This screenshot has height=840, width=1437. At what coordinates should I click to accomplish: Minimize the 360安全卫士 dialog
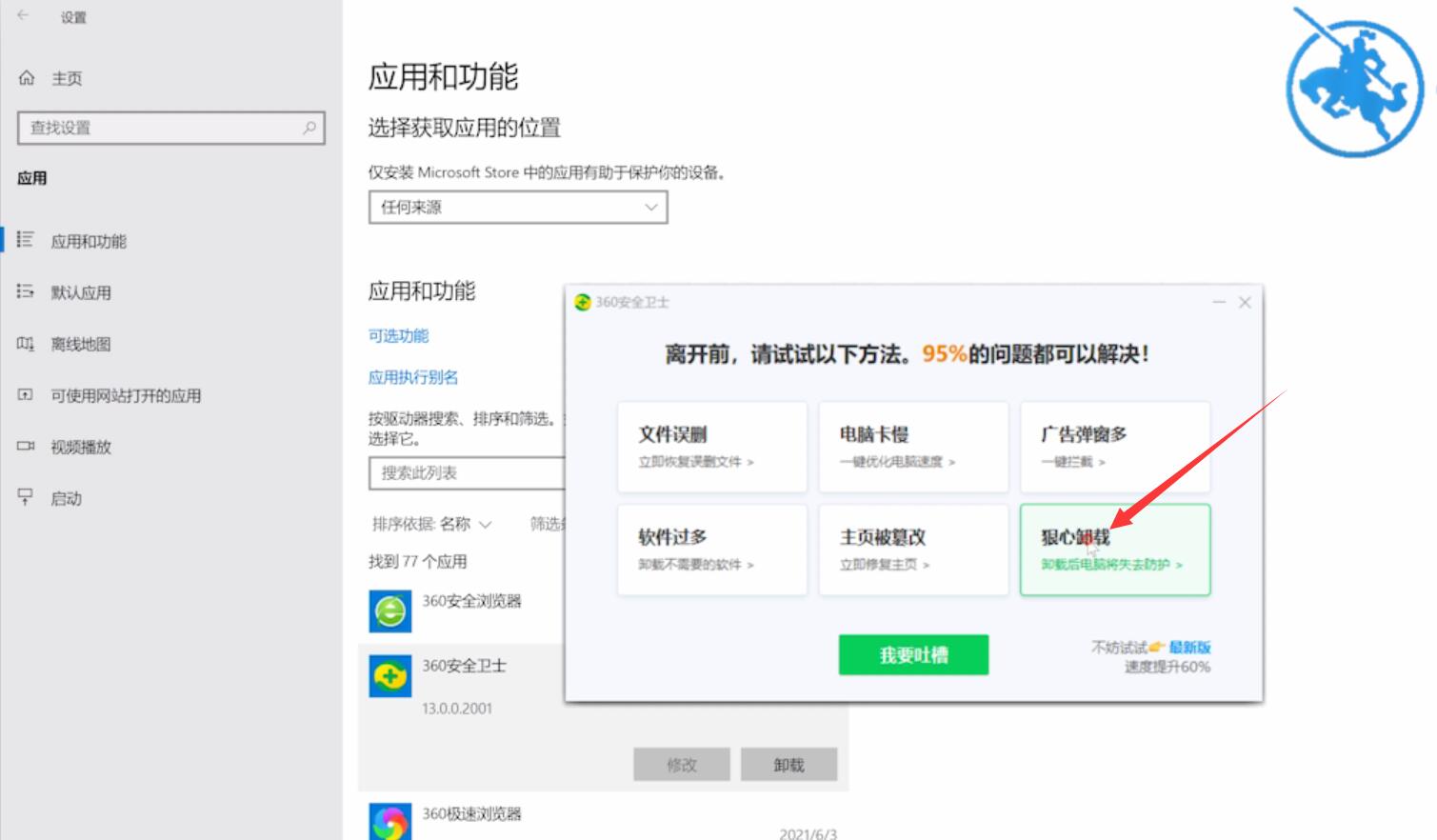tap(1219, 302)
